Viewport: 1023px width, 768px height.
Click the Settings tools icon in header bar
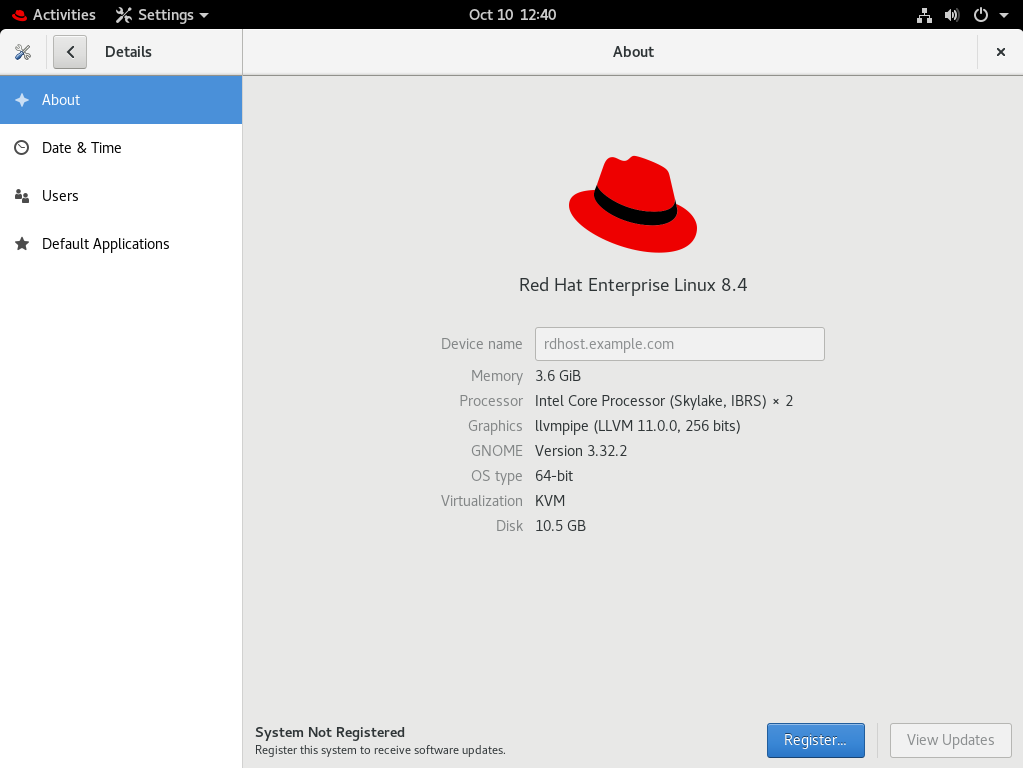point(23,52)
